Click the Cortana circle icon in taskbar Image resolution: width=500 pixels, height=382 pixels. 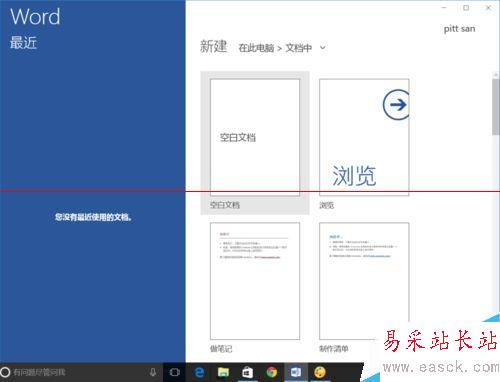[5, 372]
